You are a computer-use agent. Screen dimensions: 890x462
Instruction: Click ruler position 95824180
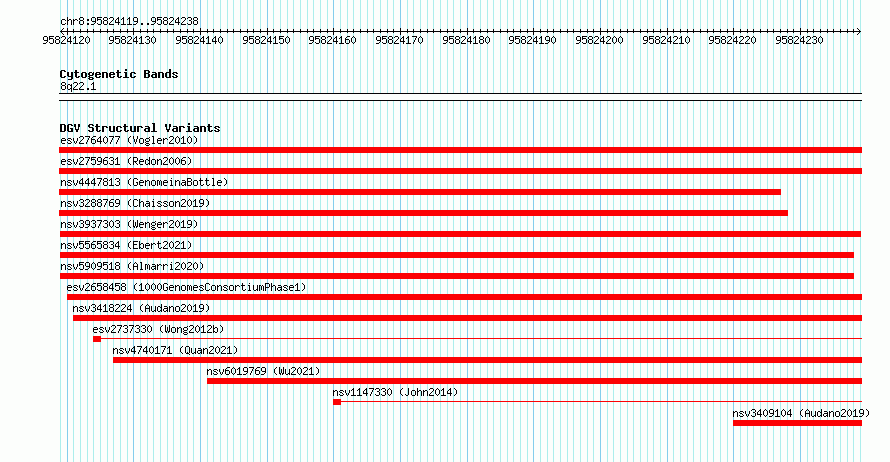pos(467,40)
